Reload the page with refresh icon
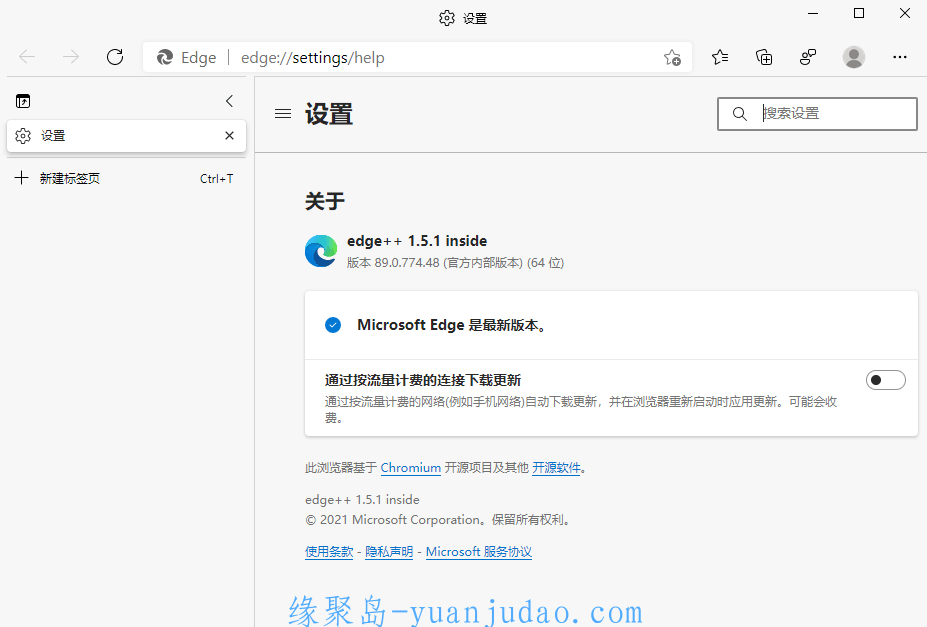This screenshot has width=927, height=627. [115, 57]
